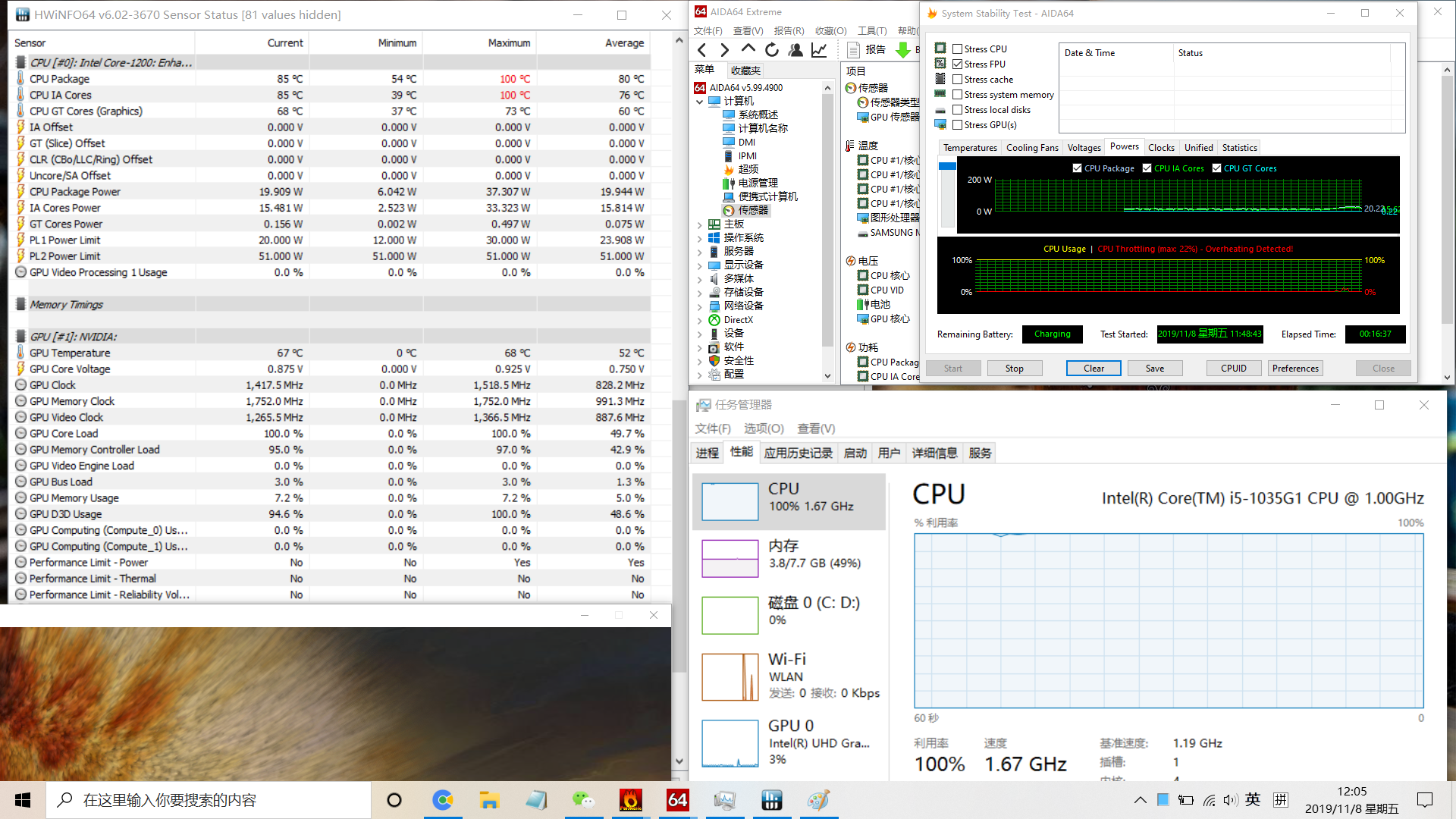
Task: Expand the 操作系统 node in AIDA64 tree
Action: pyautogui.click(x=699, y=238)
